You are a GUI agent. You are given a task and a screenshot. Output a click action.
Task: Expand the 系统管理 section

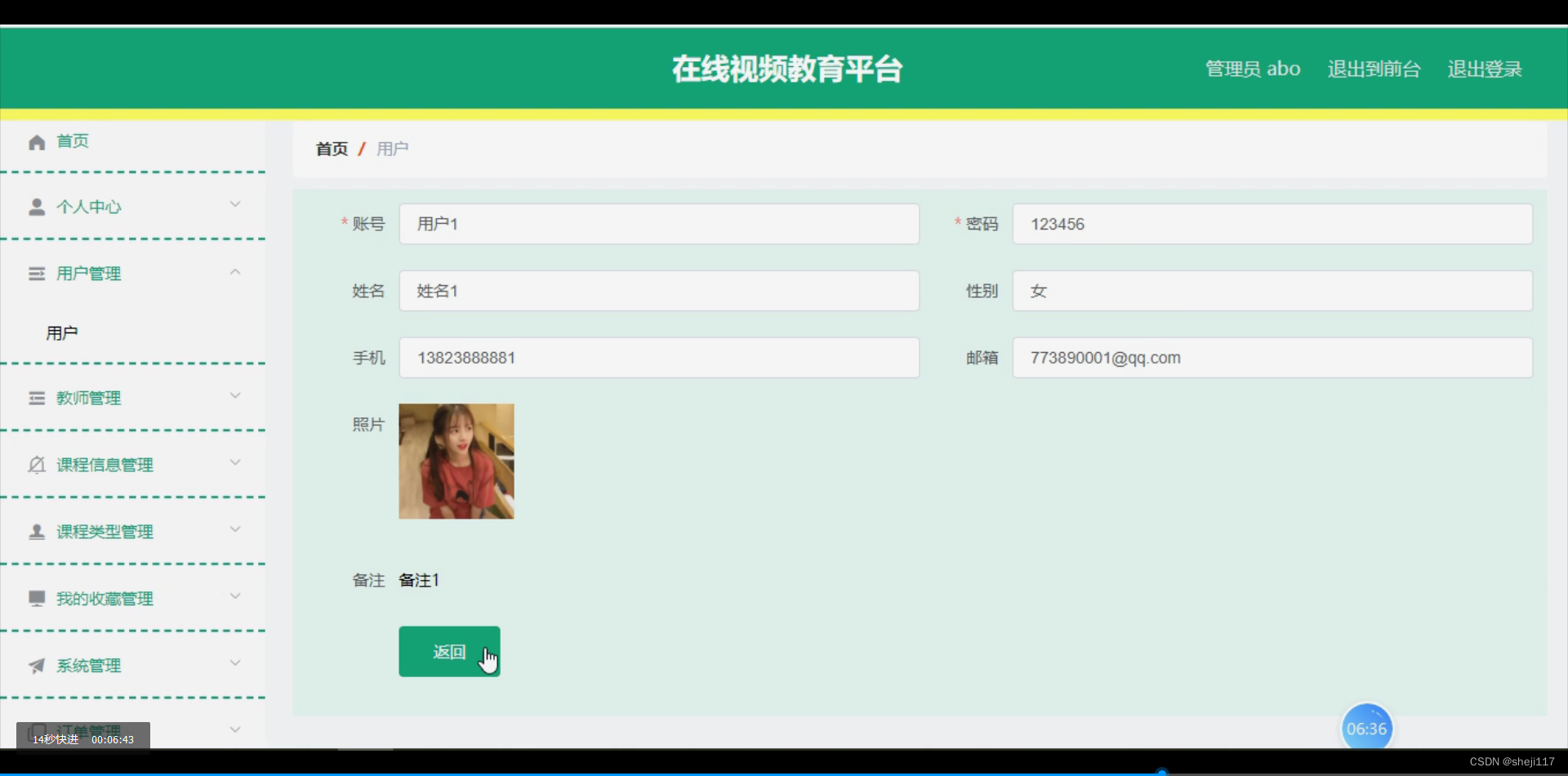pyautogui.click(x=235, y=662)
